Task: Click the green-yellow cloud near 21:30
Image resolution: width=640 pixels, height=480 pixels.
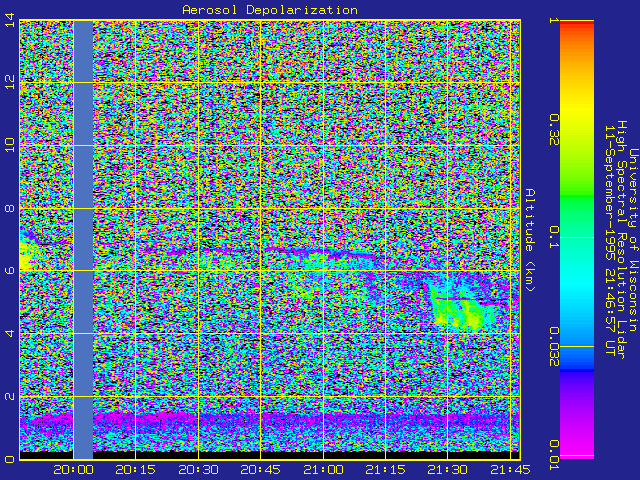Action: [461, 306]
